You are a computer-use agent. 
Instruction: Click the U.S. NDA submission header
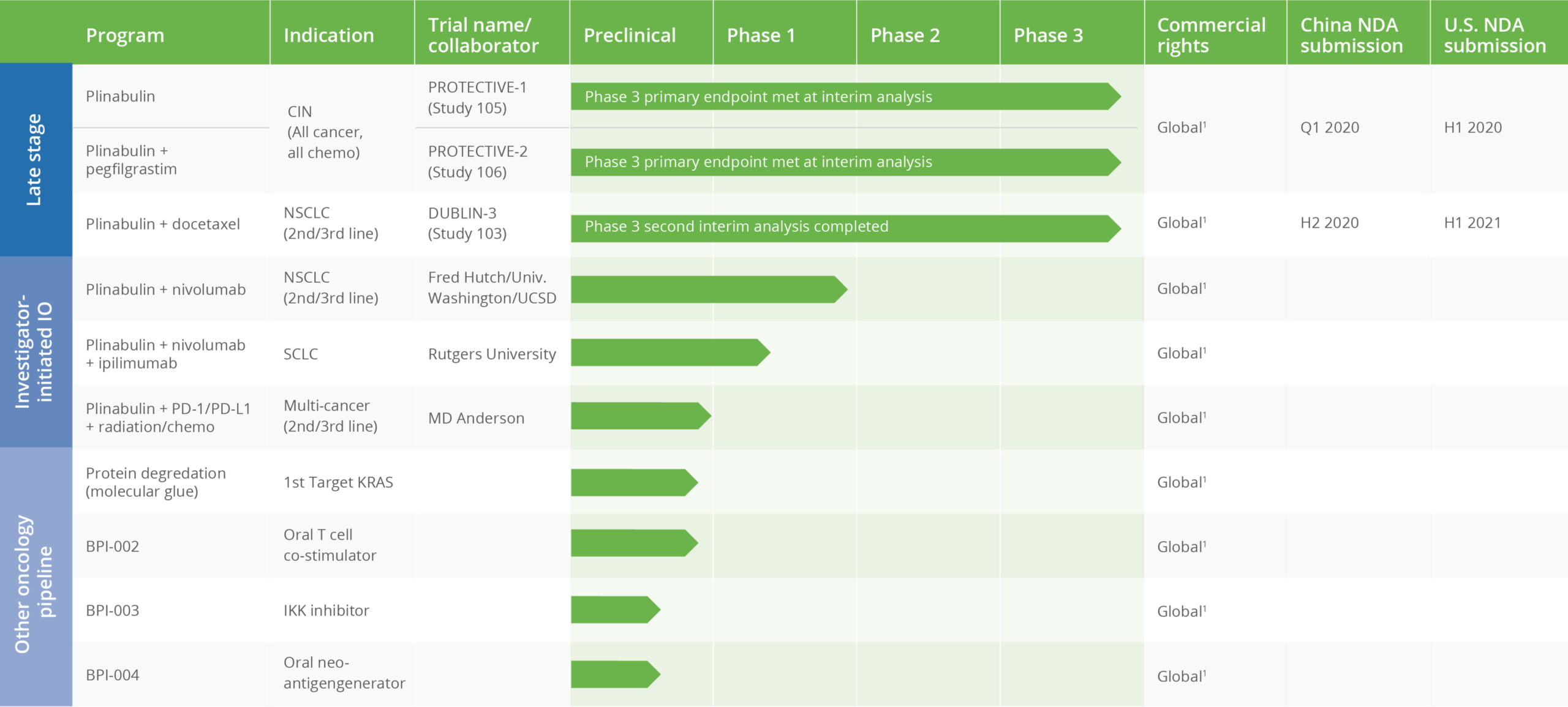[1494, 36]
